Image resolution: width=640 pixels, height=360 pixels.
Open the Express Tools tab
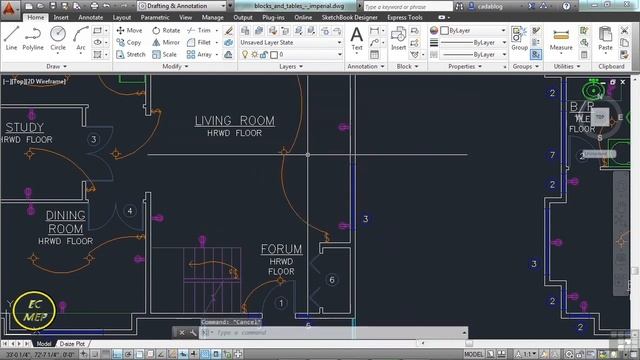pyautogui.click(x=404, y=18)
